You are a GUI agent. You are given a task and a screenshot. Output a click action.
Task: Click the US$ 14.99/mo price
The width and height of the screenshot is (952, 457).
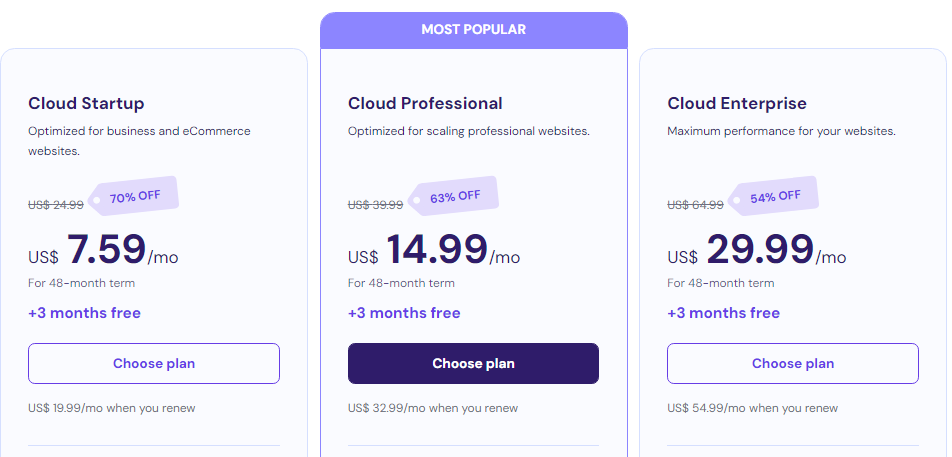point(435,250)
